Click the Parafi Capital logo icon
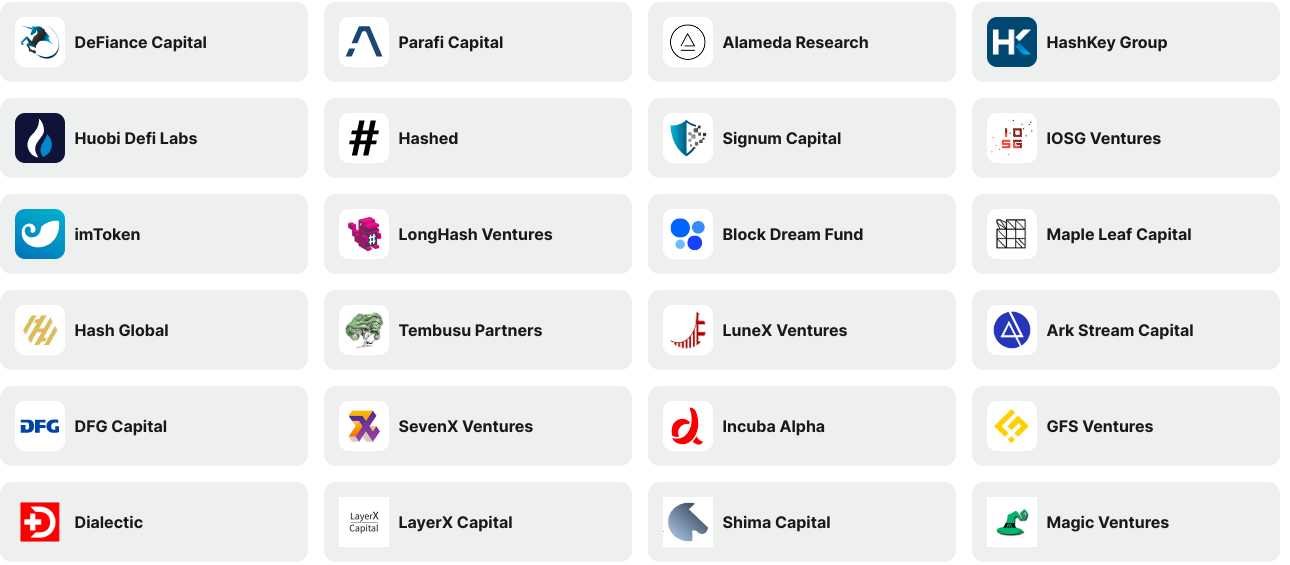1290x565 pixels. pos(364,42)
